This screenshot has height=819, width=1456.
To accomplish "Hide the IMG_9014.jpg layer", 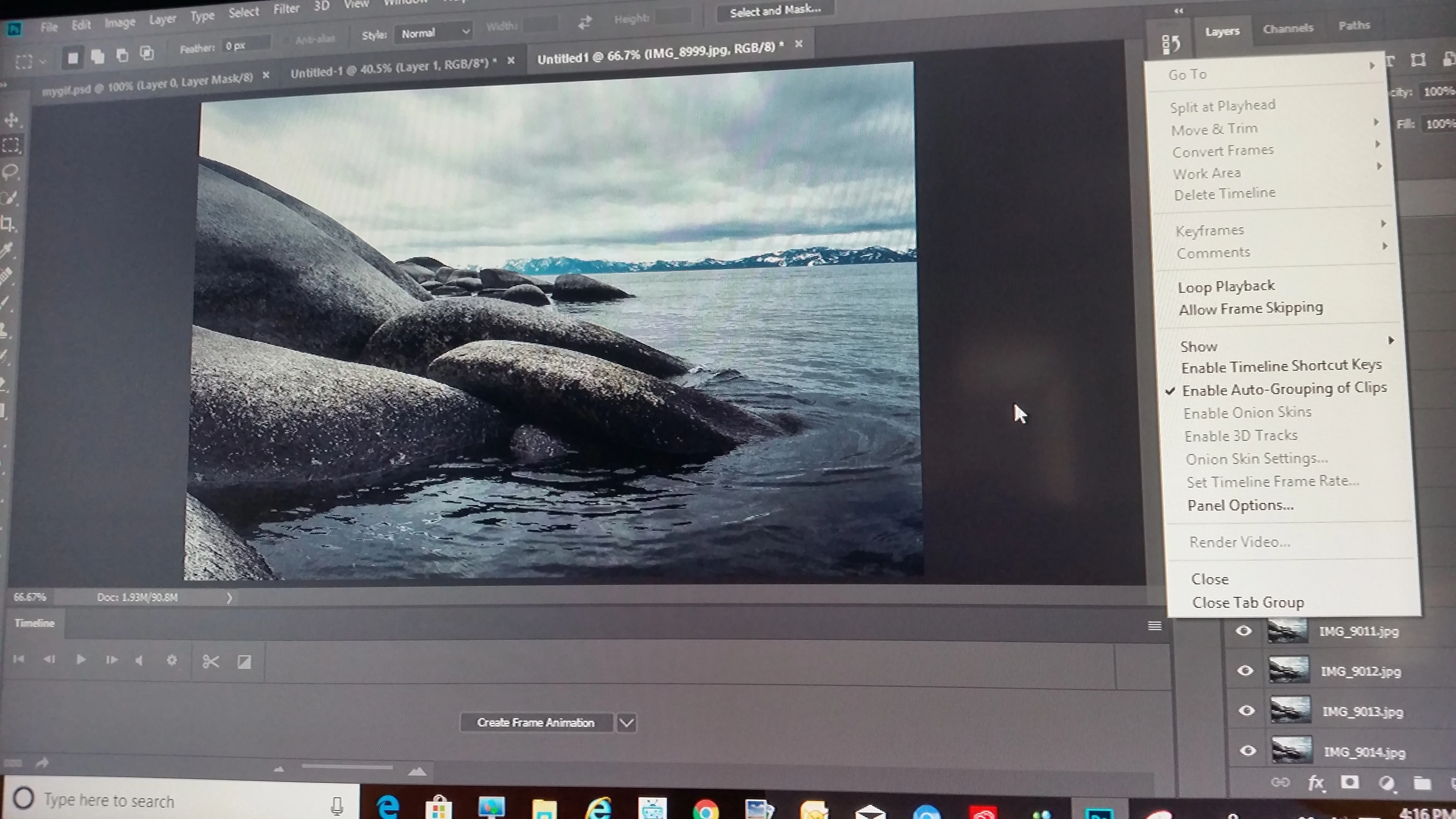I will tap(1247, 750).
